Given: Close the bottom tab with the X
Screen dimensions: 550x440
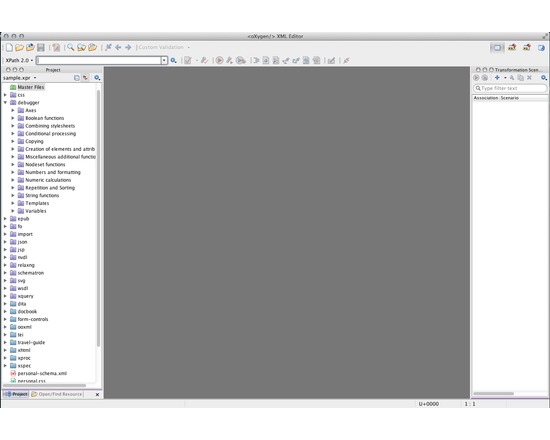Looking at the screenshot, I should pyautogui.click(x=98, y=395).
